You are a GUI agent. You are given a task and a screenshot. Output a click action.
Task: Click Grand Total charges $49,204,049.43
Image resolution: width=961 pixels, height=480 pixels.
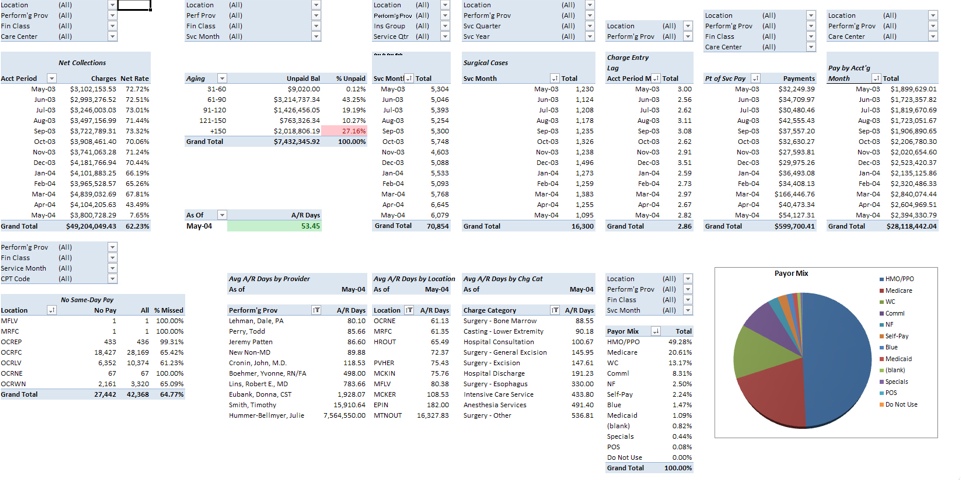coord(91,226)
